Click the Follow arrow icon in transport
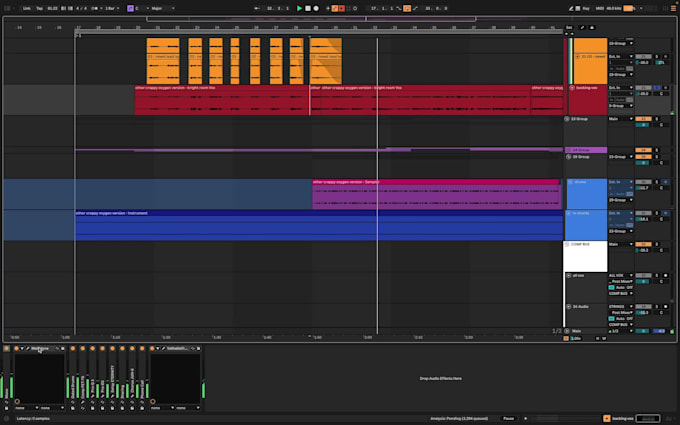This screenshot has height=425, width=680. [x=257, y=8]
